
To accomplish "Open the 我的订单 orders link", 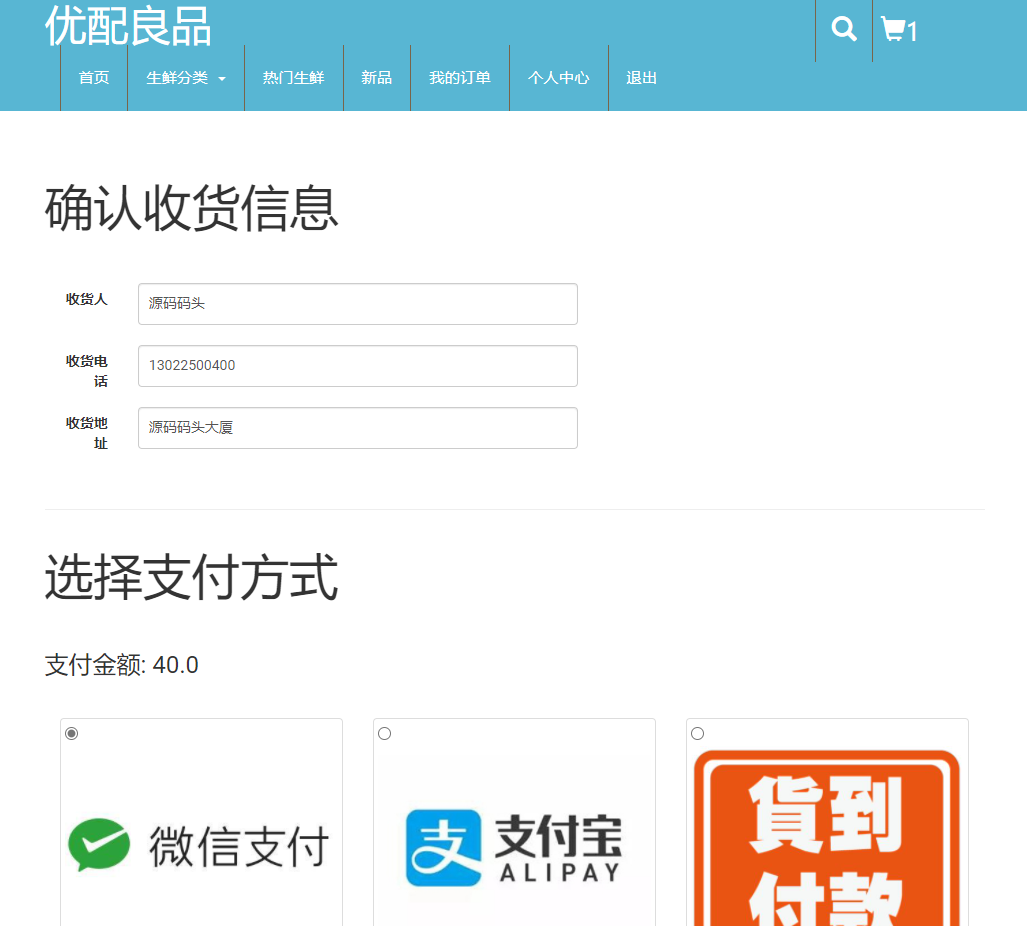I will [460, 78].
